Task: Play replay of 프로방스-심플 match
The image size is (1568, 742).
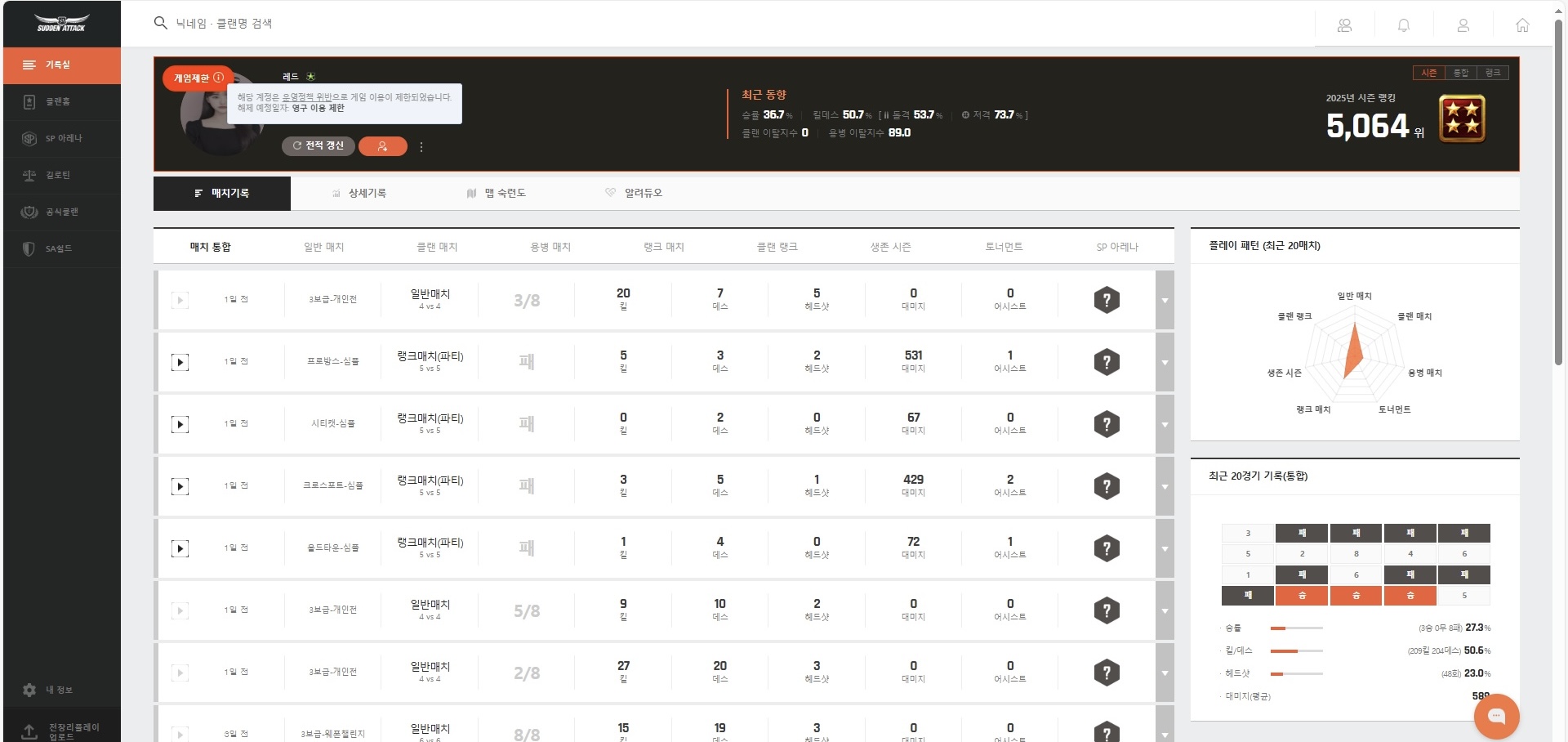Action: (x=180, y=362)
